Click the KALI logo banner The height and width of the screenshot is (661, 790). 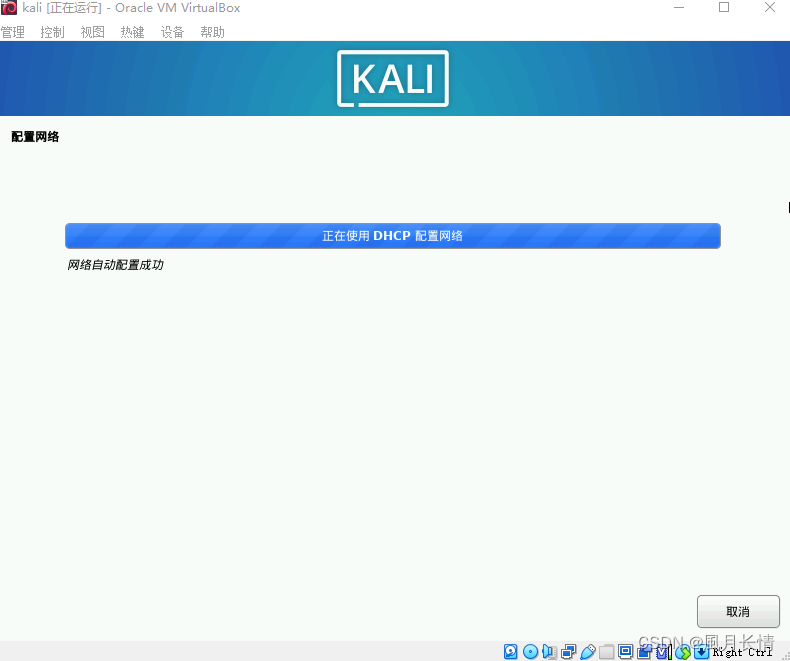(393, 78)
